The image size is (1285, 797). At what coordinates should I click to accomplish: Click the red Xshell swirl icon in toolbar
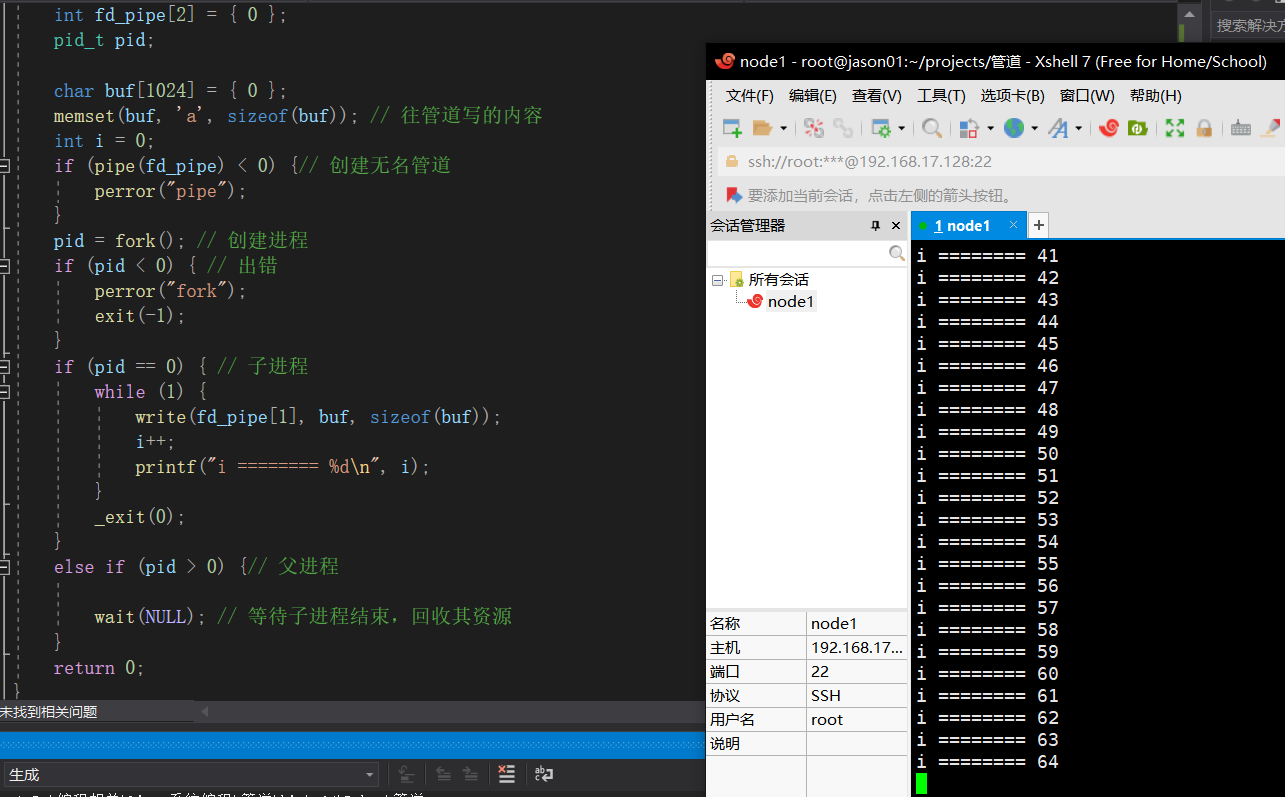pyautogui.click(x=1108, y=128)
